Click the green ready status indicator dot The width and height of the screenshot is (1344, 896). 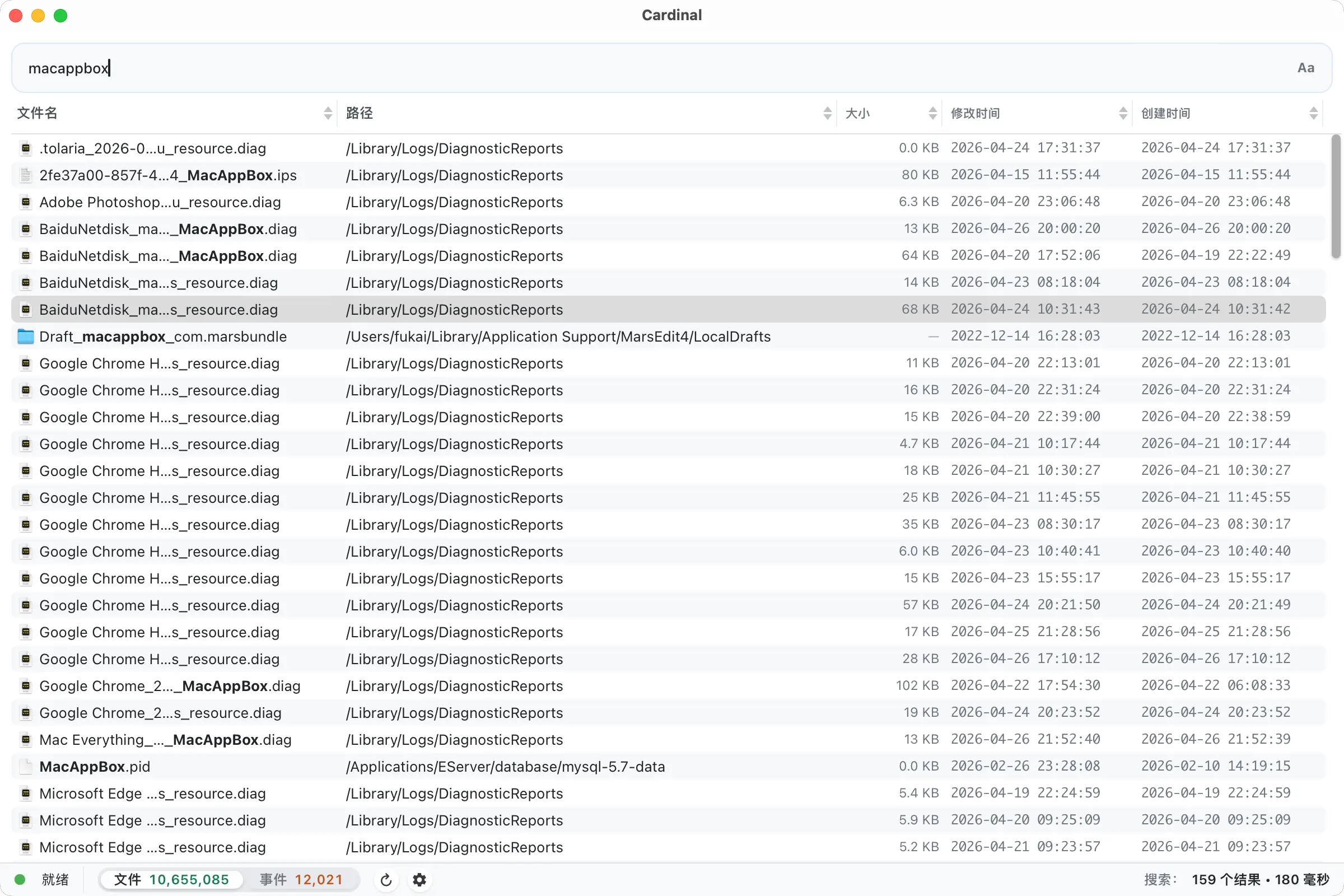(20, 879)
